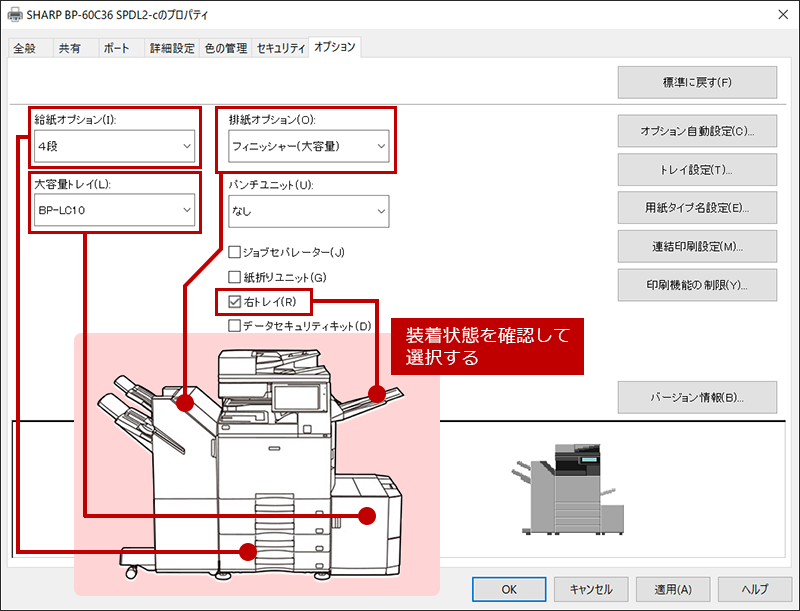800x611 pixels.
Task: Click the 標準に戻す button
Action: [x=697, y=82]
